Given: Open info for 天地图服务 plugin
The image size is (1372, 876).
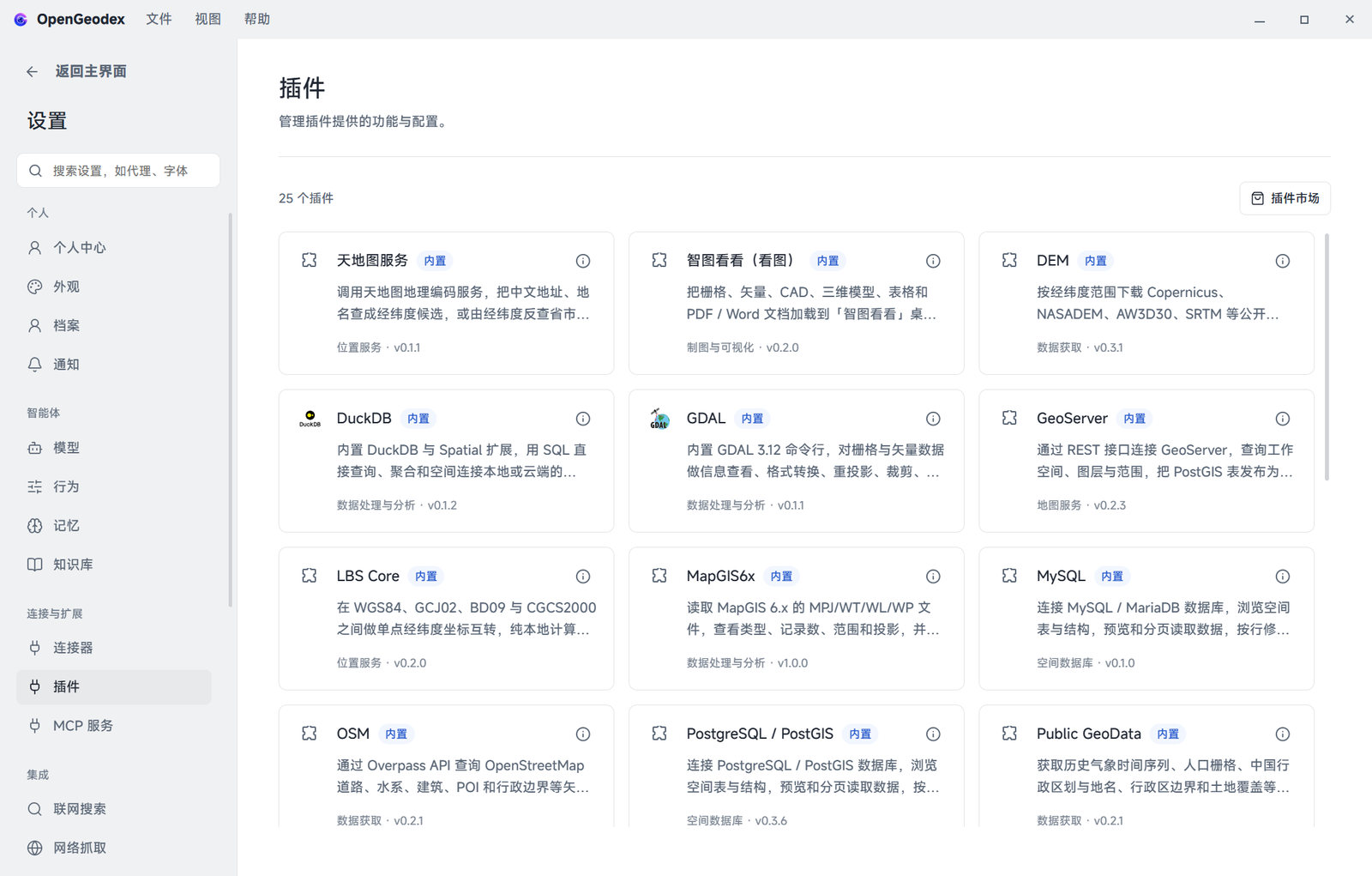Looking at the screenshot, I should click(583, 261).
